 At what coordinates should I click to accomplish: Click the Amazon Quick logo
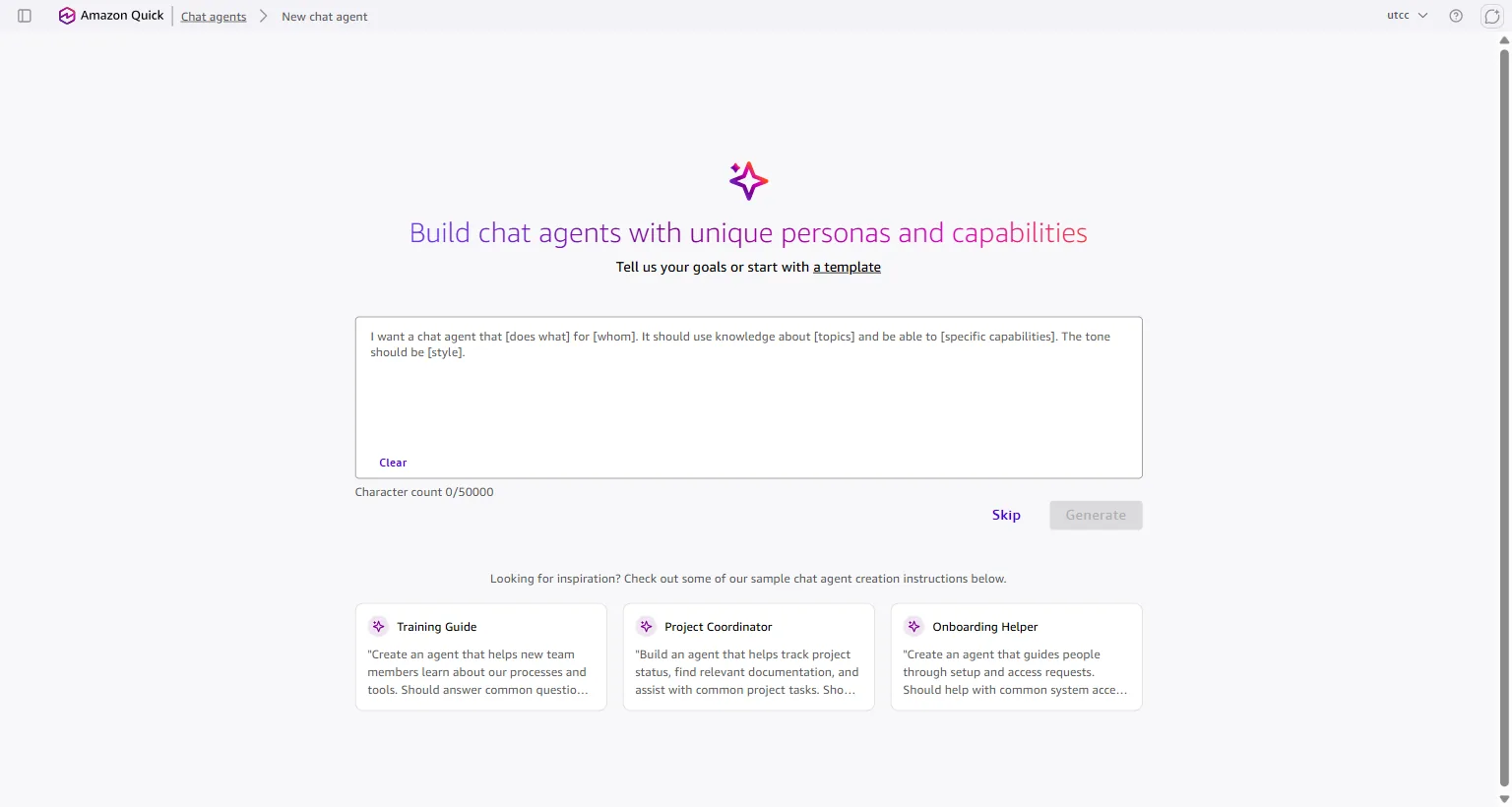[x=111, y=16]
